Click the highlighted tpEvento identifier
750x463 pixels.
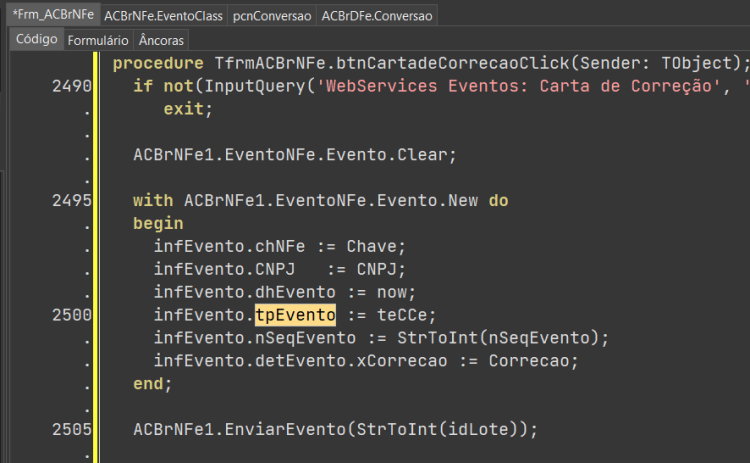(x=295, y=315)
